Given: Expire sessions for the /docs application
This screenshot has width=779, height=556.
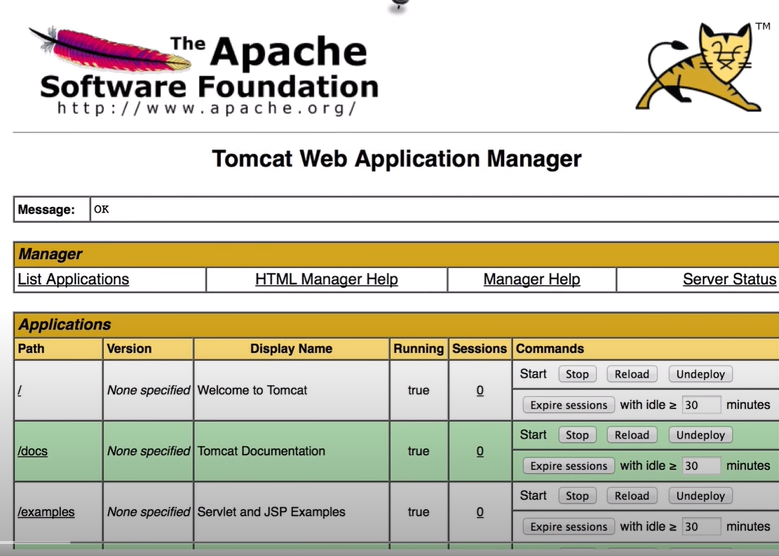Looking at the screenshot, I should tap(569, 466).
